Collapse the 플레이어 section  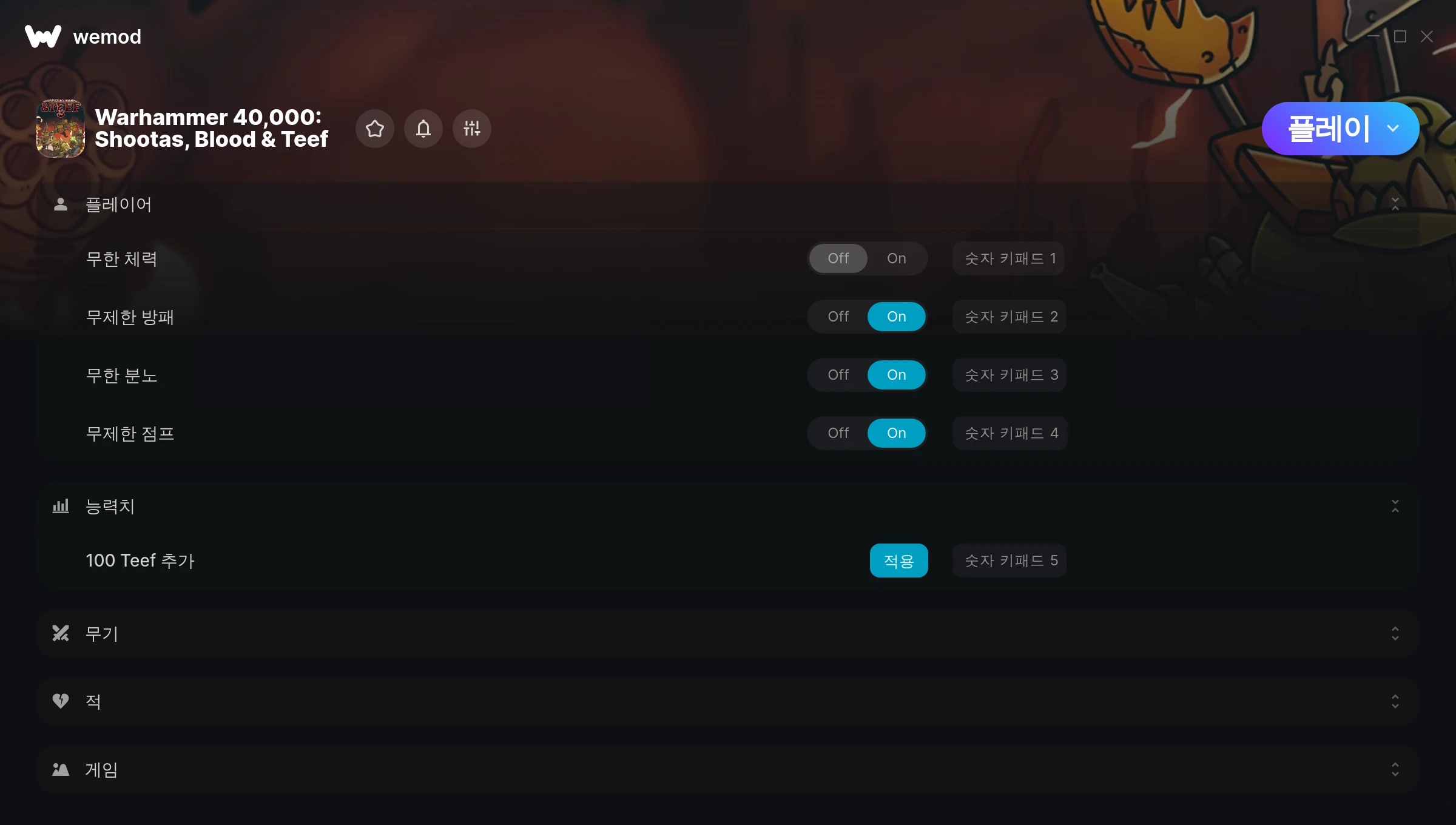(1395, 204)
